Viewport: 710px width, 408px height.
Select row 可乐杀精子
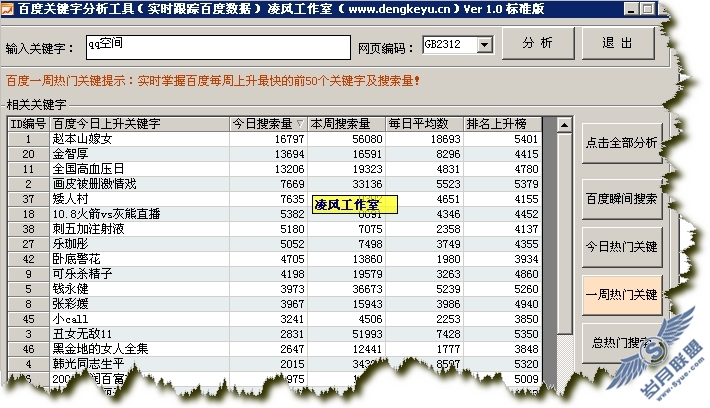275,274
